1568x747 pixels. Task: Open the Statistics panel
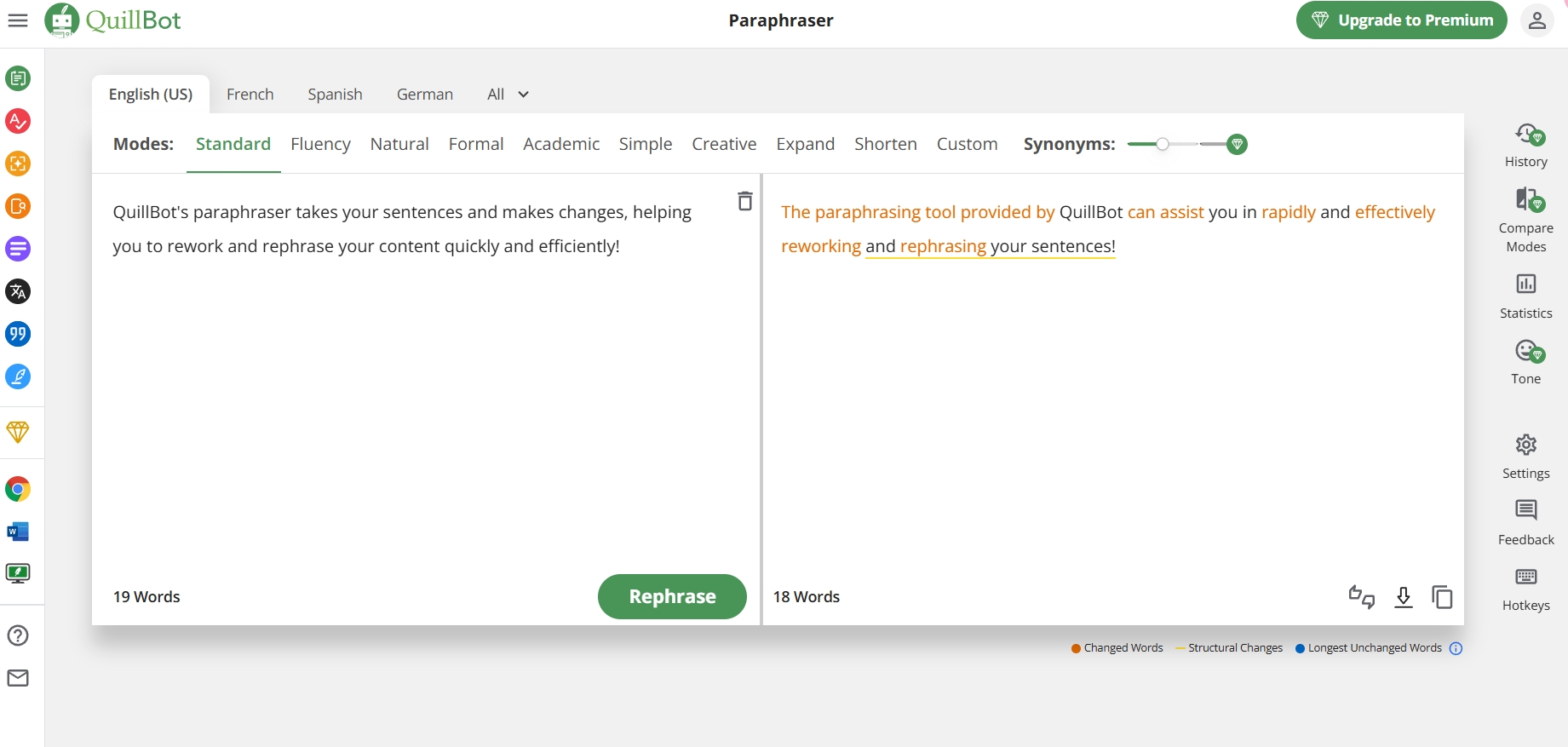(1526, 296)
